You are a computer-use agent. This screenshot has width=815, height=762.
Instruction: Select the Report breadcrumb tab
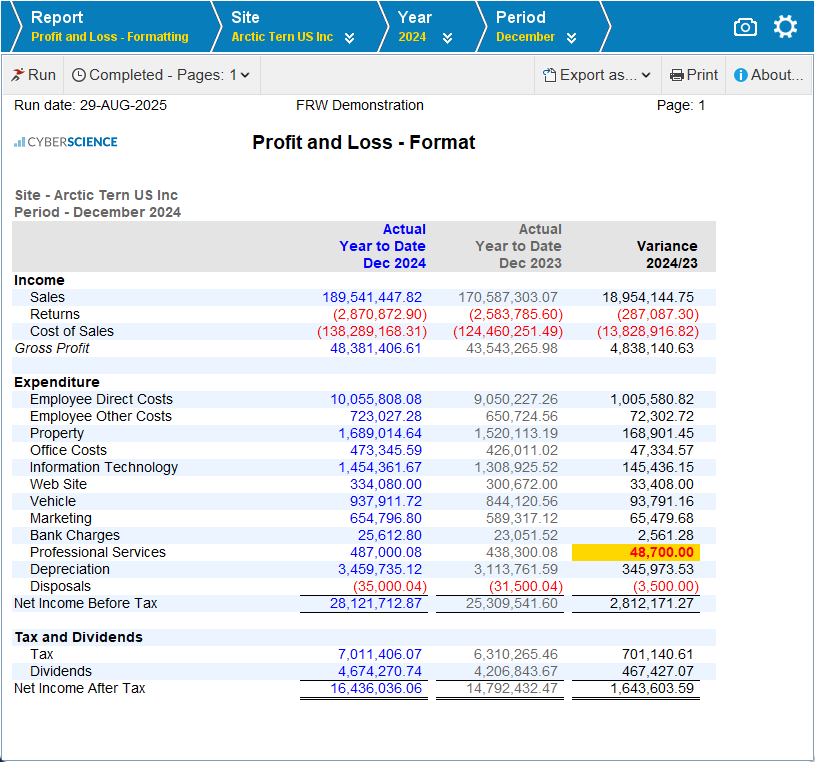109,27
